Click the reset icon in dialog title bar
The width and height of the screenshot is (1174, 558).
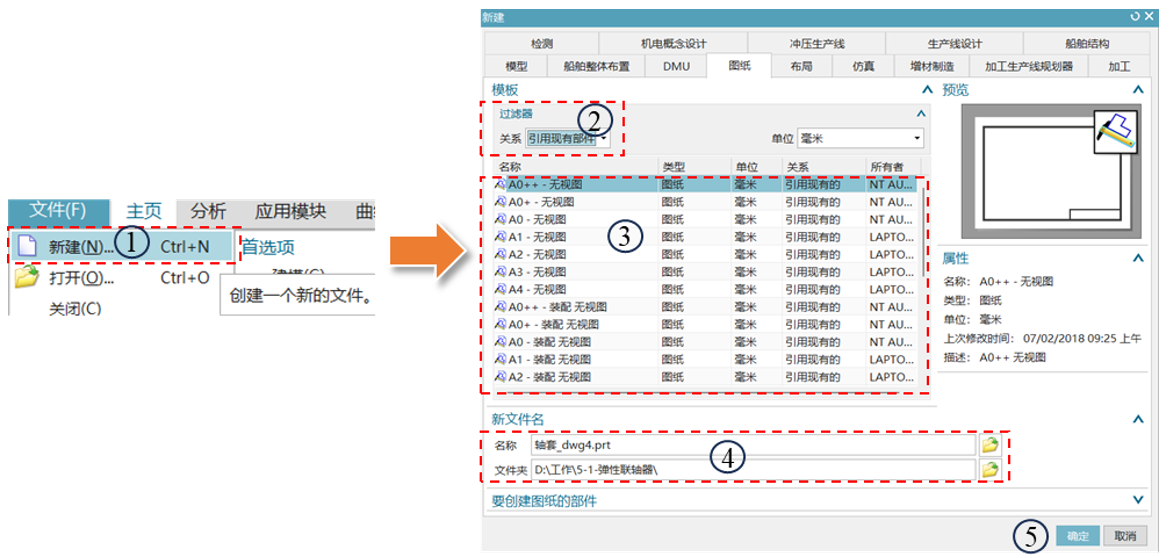[1135, 16]
